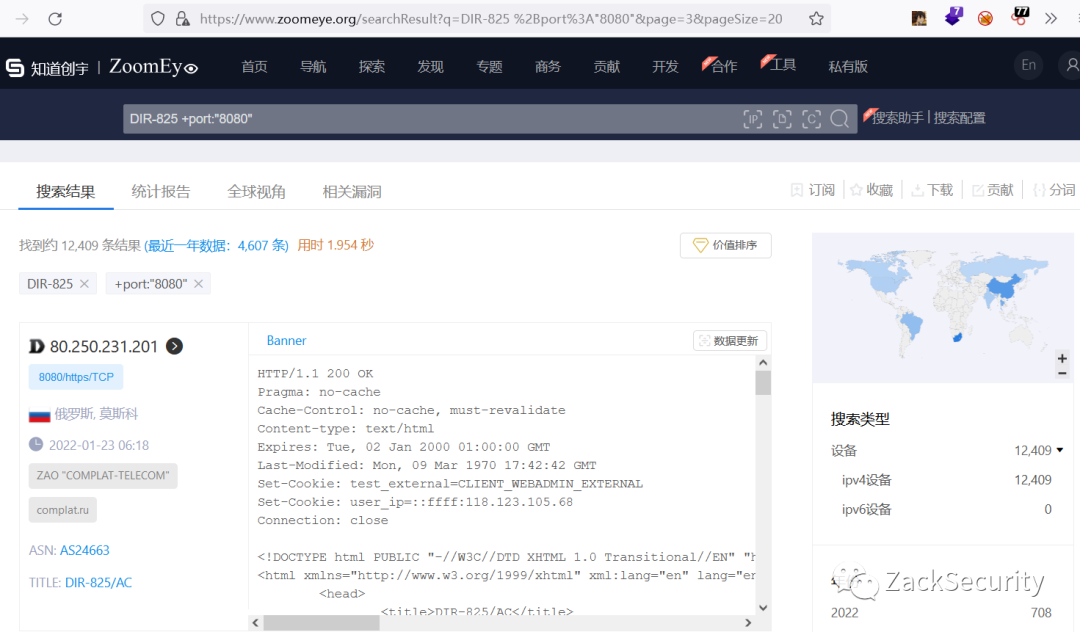Image resolution: width=1080 pixels, height=632 pixels.
Task: Remove the +port:"8080" filter tag
Action: tap(198, 284)
